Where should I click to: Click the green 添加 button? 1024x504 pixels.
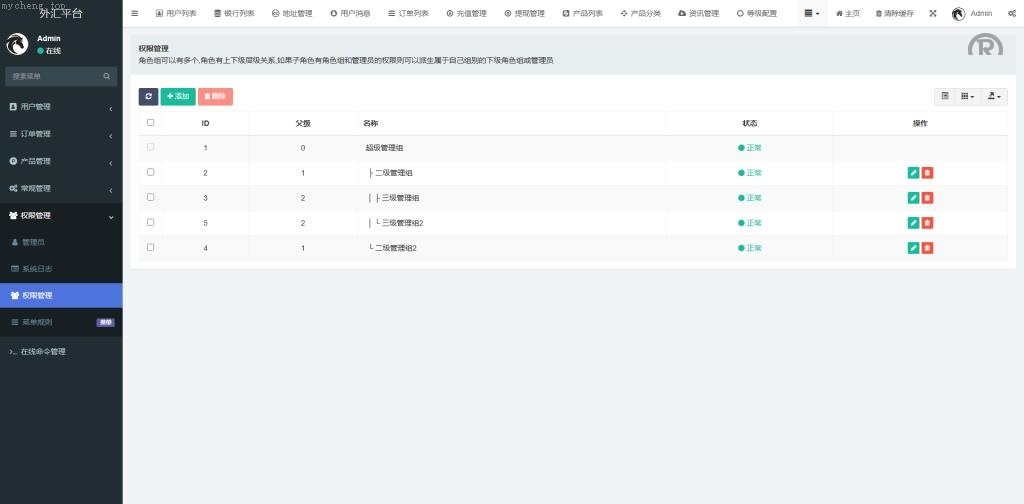coord(178,96)
